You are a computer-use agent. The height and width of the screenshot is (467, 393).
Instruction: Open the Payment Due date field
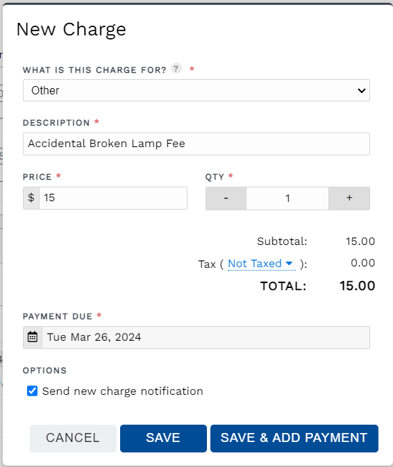pyautogui.click(x=206, y=337)
